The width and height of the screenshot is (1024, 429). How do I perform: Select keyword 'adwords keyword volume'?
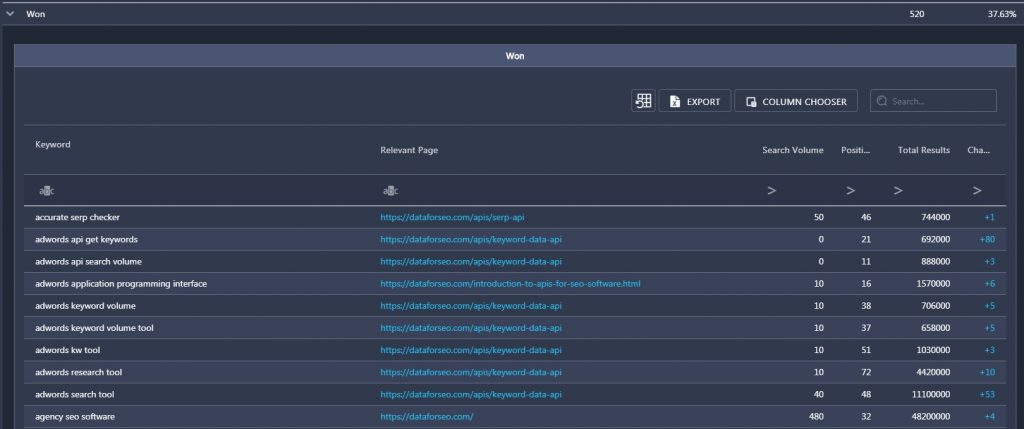86,306
